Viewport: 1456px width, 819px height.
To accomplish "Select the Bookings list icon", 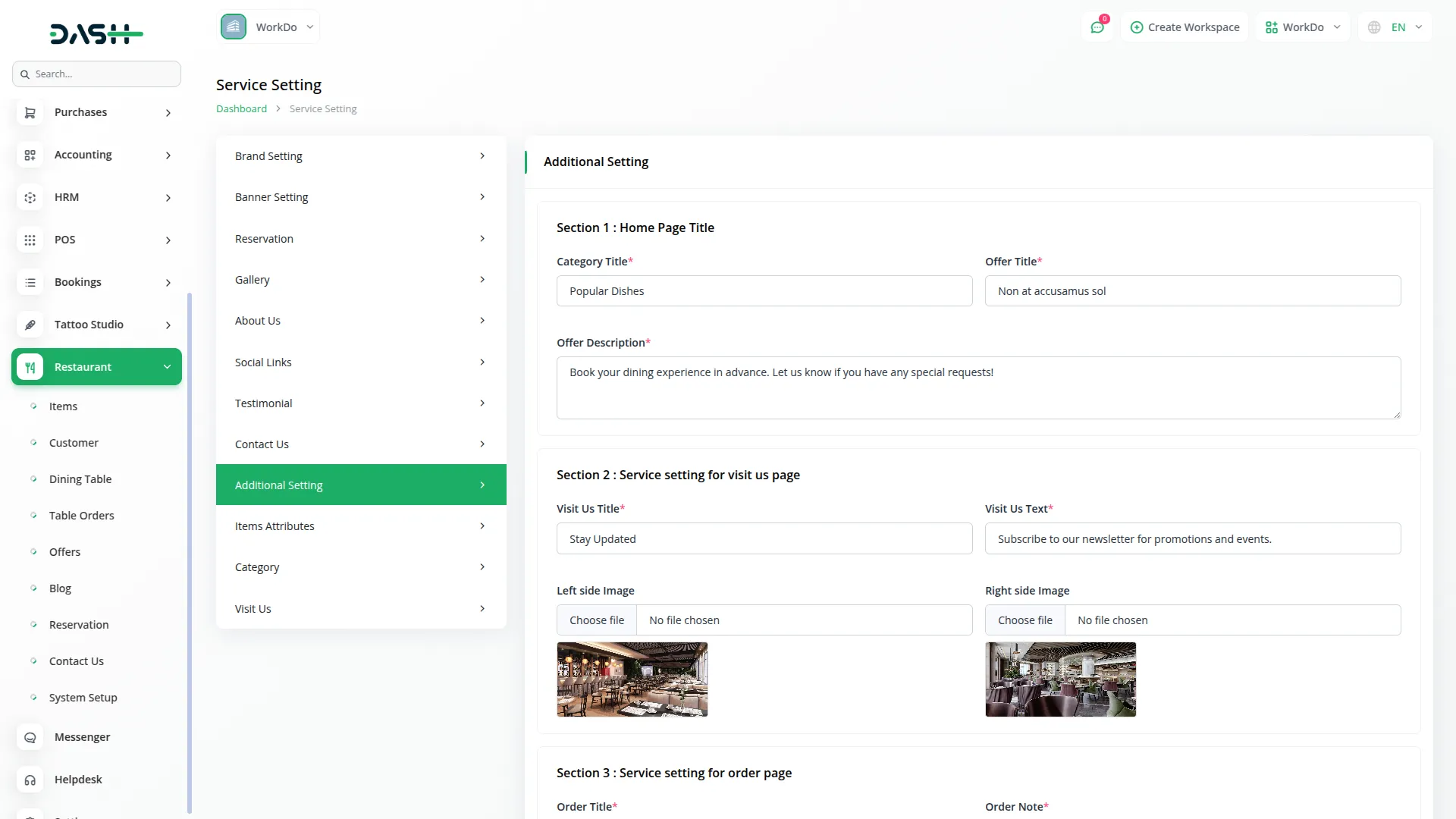I will [x=30, y=282].
